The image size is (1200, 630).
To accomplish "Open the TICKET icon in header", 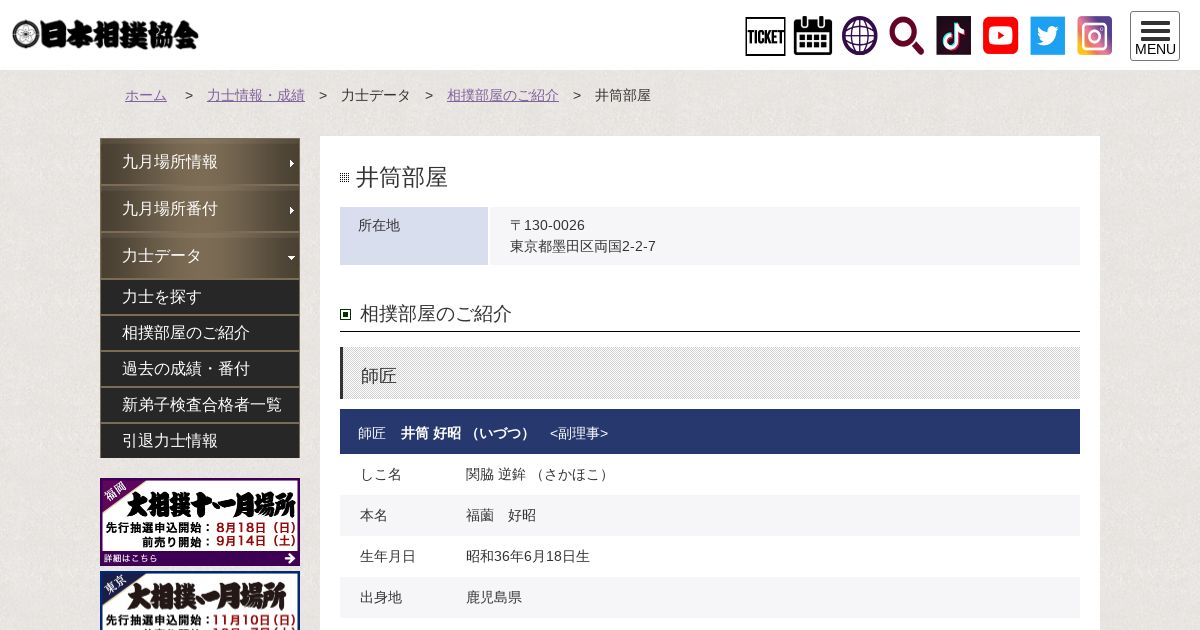I will pyautogui.click(x=765, y=36).
